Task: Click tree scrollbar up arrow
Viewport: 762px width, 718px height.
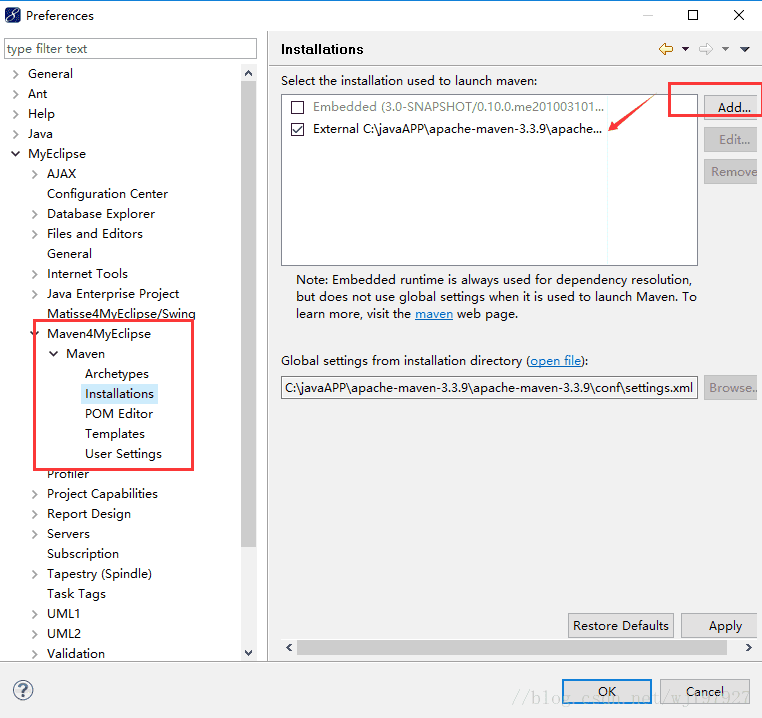Action: [x=248, y=73]
